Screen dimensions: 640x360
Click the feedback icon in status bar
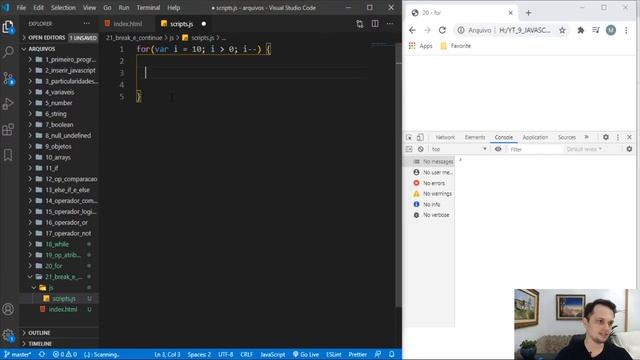click(378, 354)
